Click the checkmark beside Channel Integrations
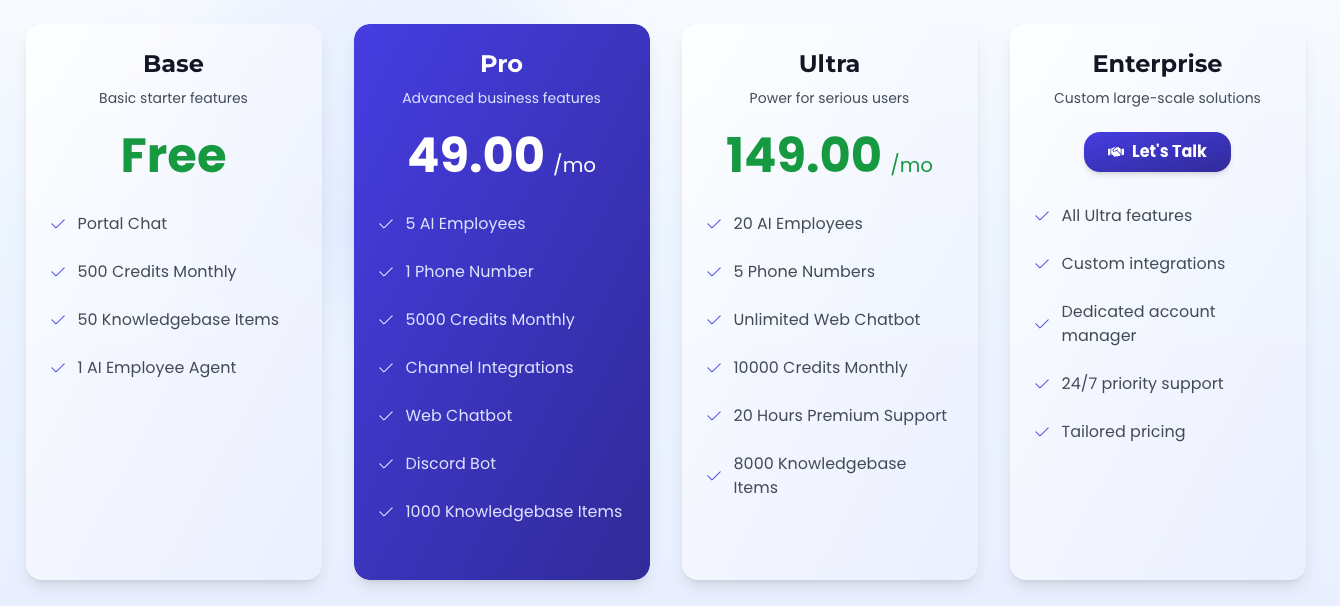Viewport: 1340px width, 606px height. pyautogui.click(x=386, y=368)
